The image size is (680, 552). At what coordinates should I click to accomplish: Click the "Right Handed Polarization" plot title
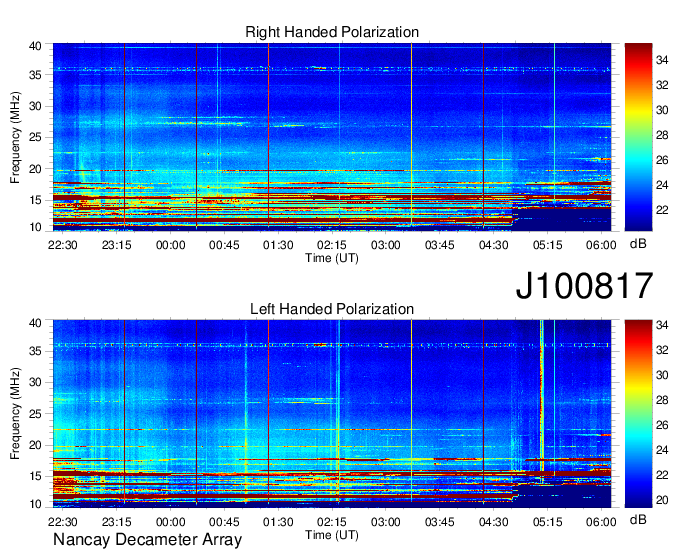coord(332,32)
